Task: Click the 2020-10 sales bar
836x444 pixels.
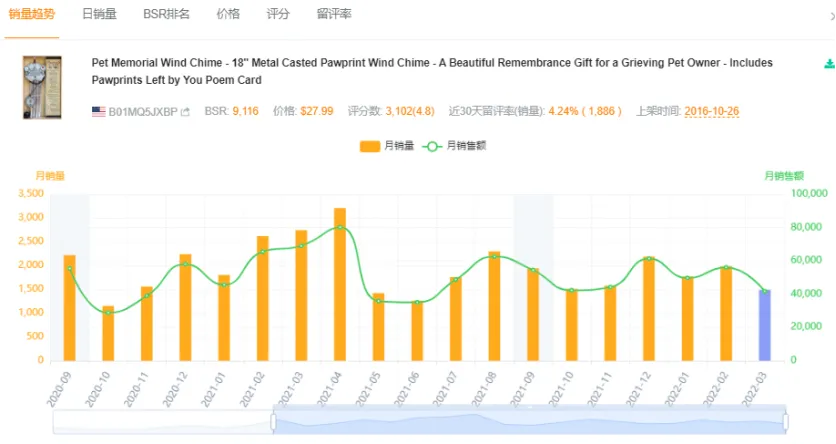Action: tap(108, 333)
